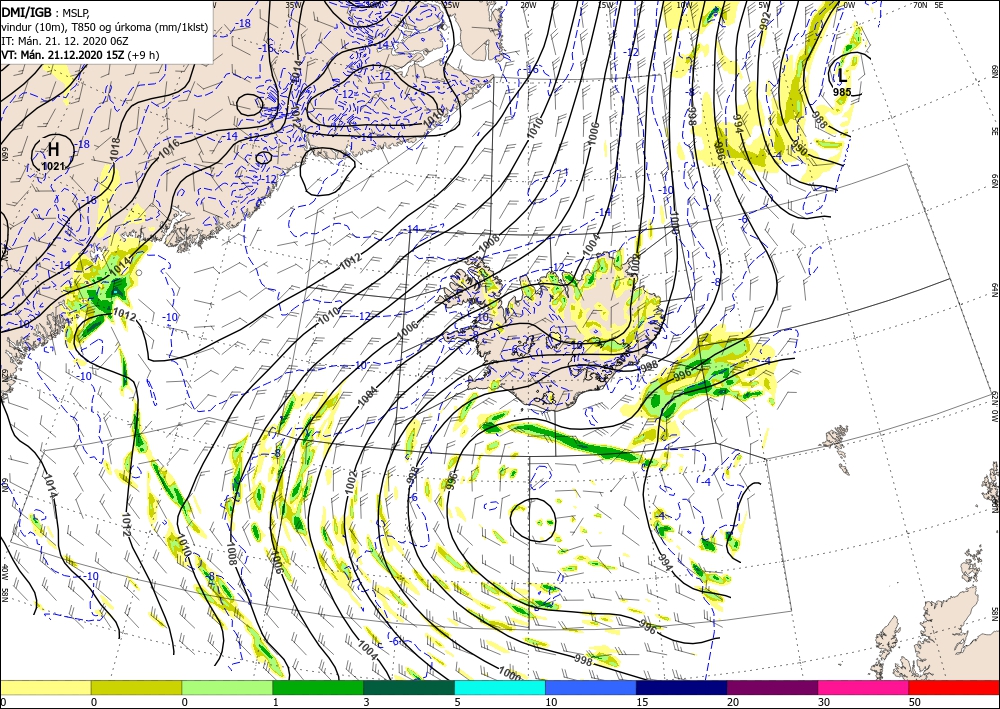
Task: Click the '15W' longitude label at top
Action: (x=606, y=4)
